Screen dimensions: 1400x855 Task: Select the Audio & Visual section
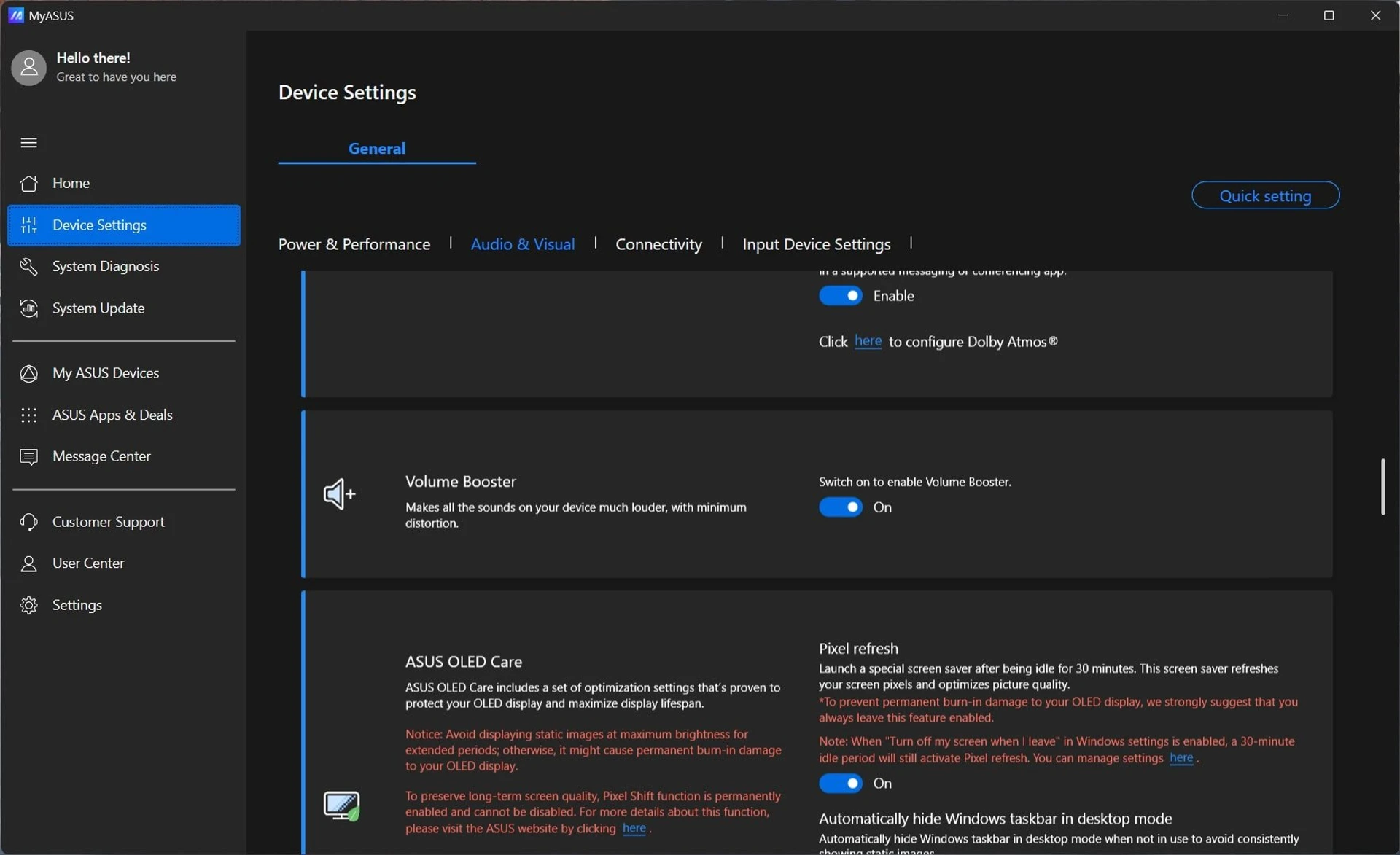pyautogui.click(x=522, y=244)
